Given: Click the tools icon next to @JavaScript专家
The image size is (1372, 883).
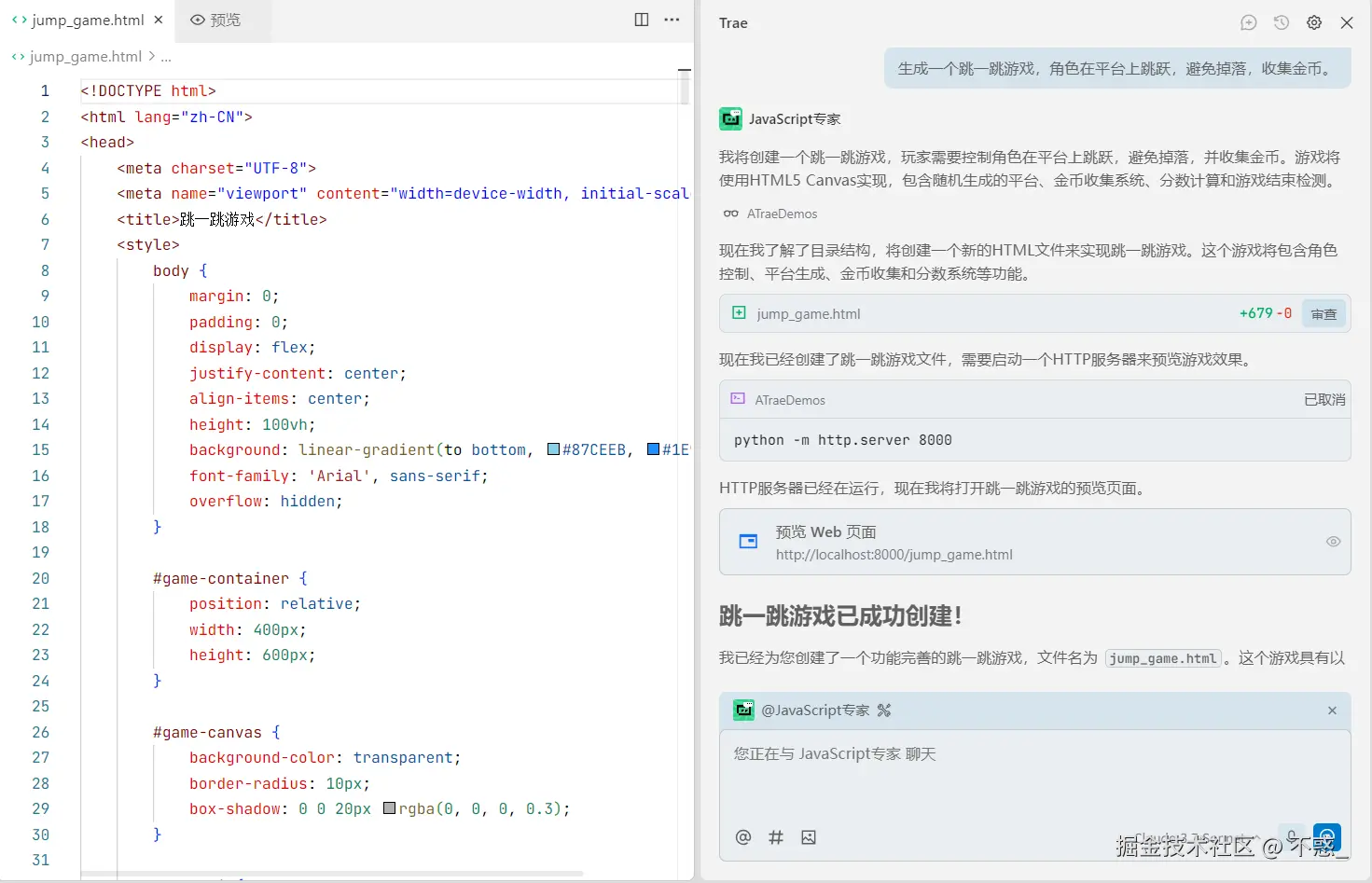Looking at the screenshot, I should pos(884,711).
